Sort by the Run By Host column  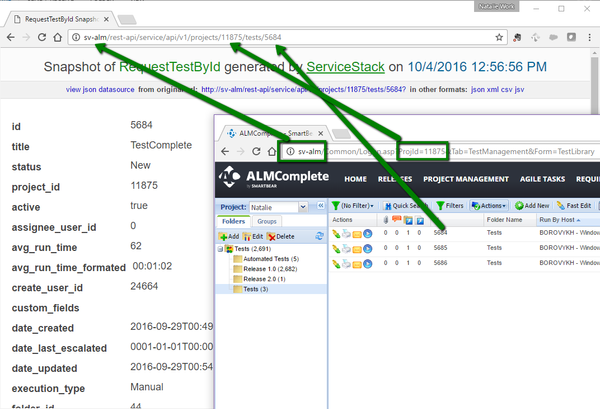click(559, 220)
